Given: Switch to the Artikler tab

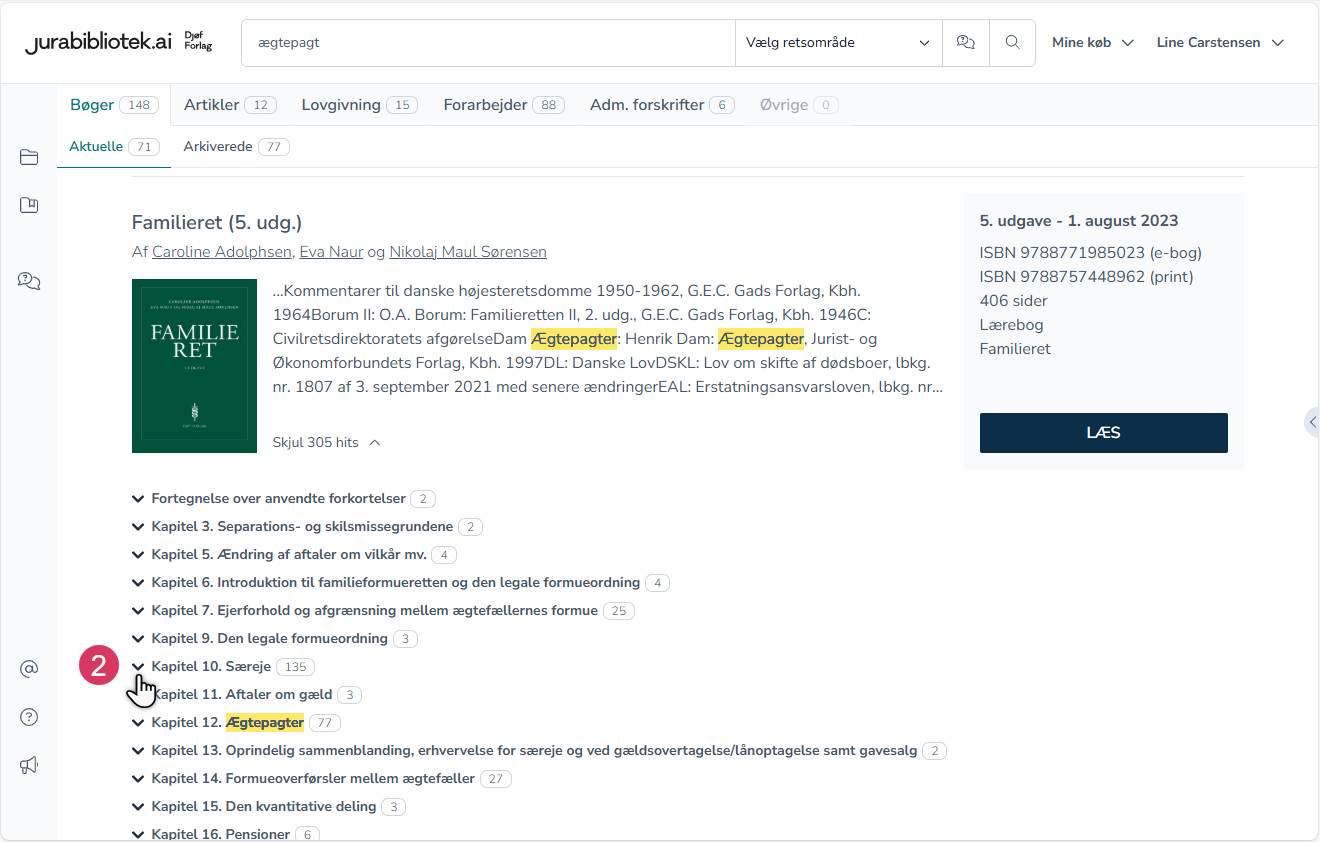Looking at the screenshot, I should pos(229,105).
